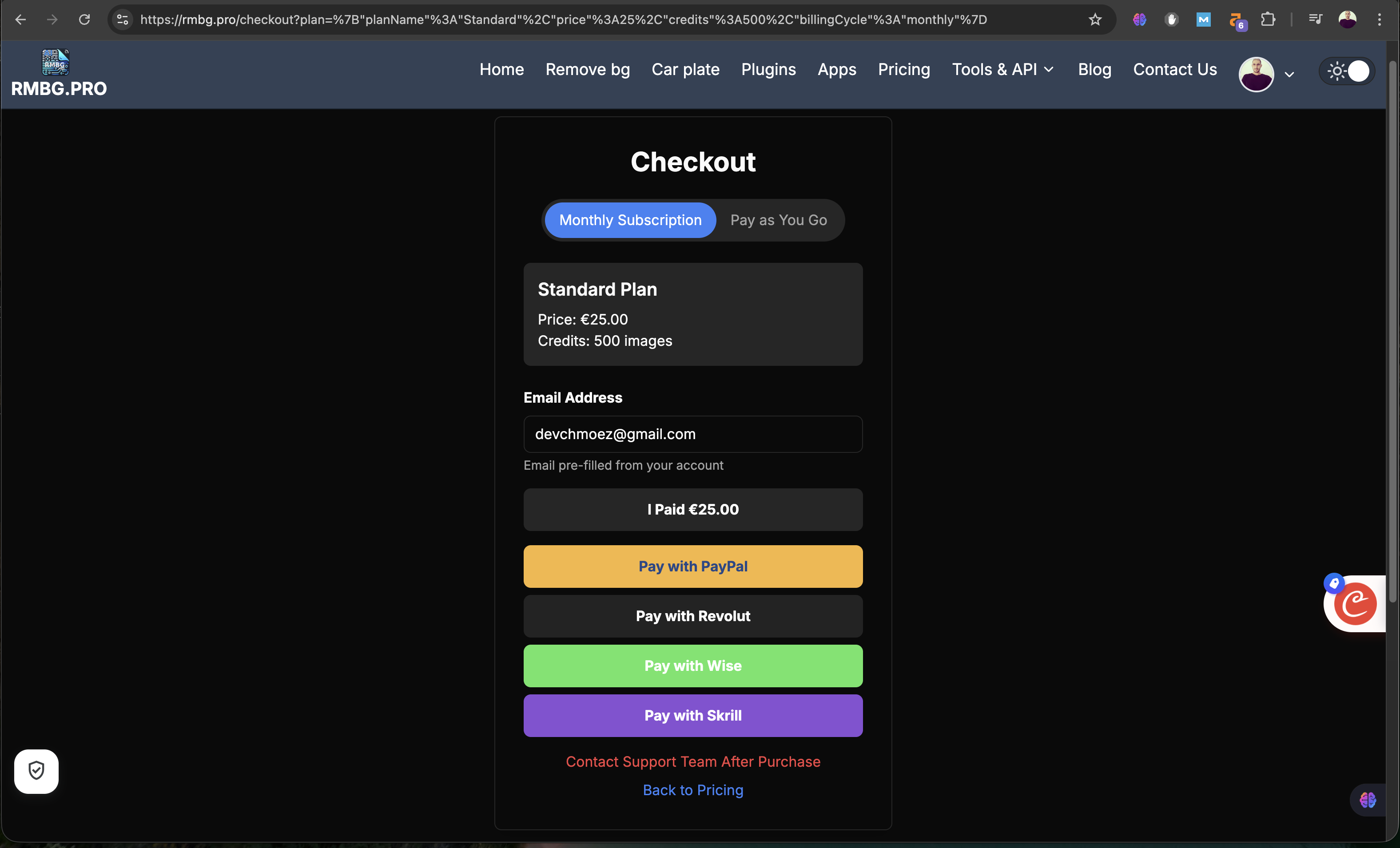The image size is (1400, 848).
Task: Bookmark the page with the star icon
Action: 1095,19
